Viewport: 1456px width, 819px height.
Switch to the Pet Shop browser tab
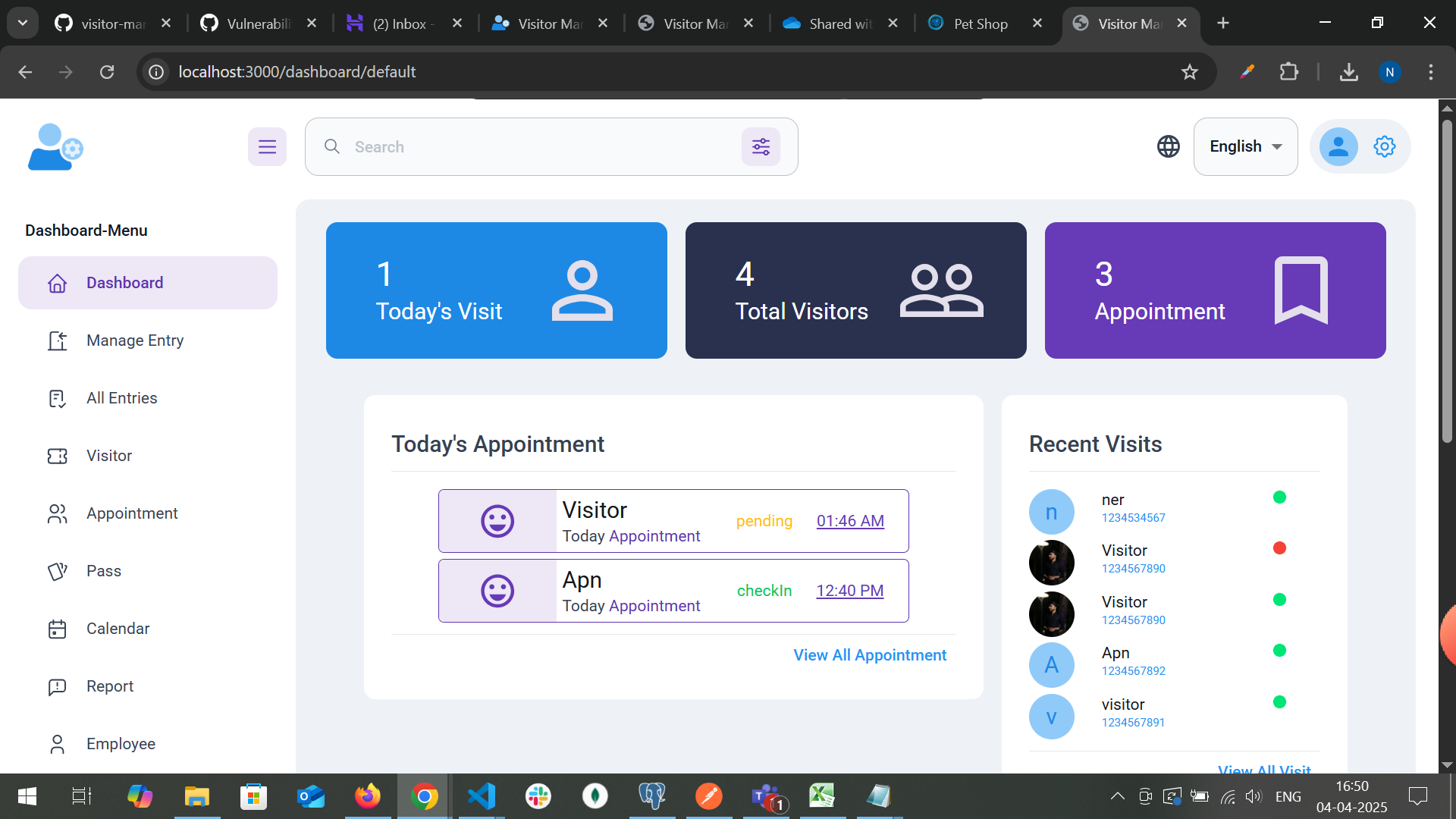pyautogui.click(x=980, y=24)
